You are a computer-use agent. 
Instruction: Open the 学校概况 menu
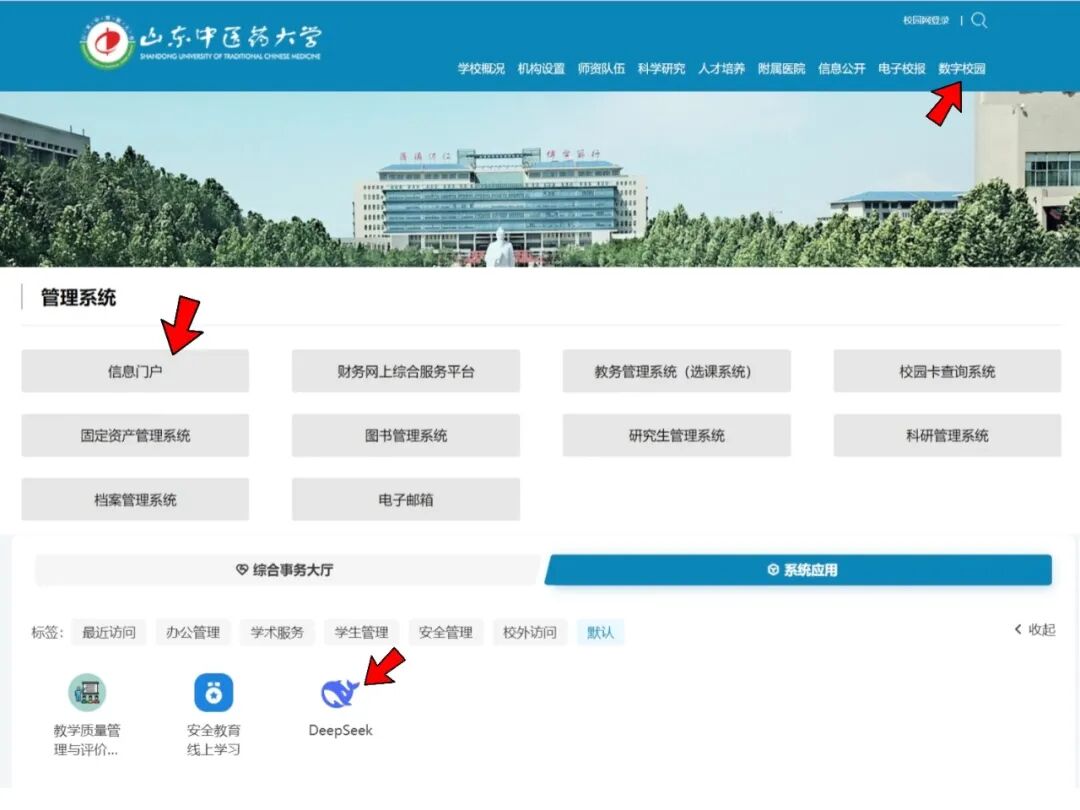481,68
